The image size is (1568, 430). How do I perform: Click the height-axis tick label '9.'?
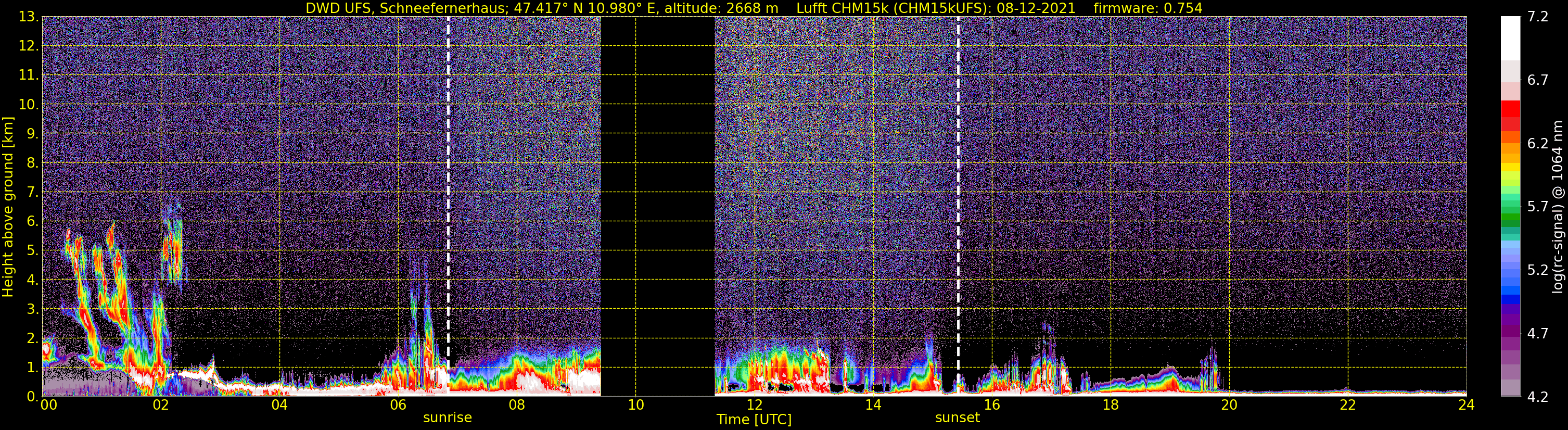coord(32,134)
